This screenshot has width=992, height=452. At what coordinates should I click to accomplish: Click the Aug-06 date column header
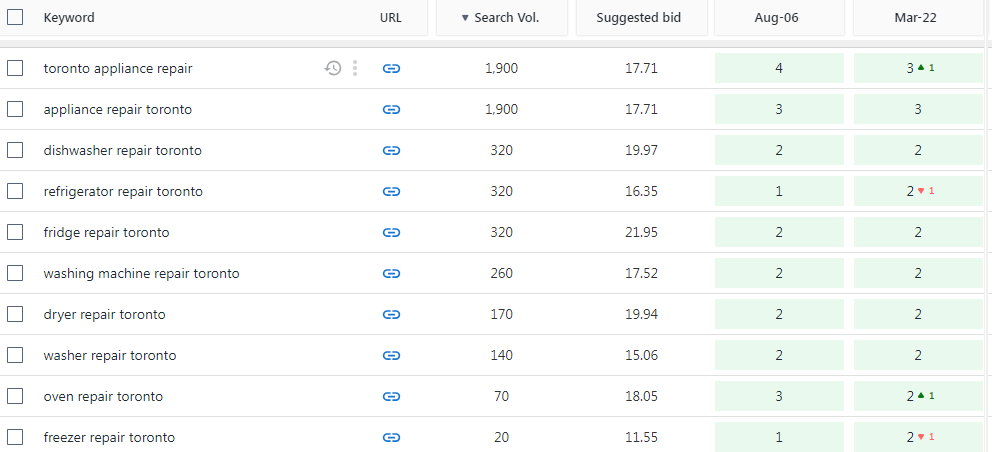point(779,18)
